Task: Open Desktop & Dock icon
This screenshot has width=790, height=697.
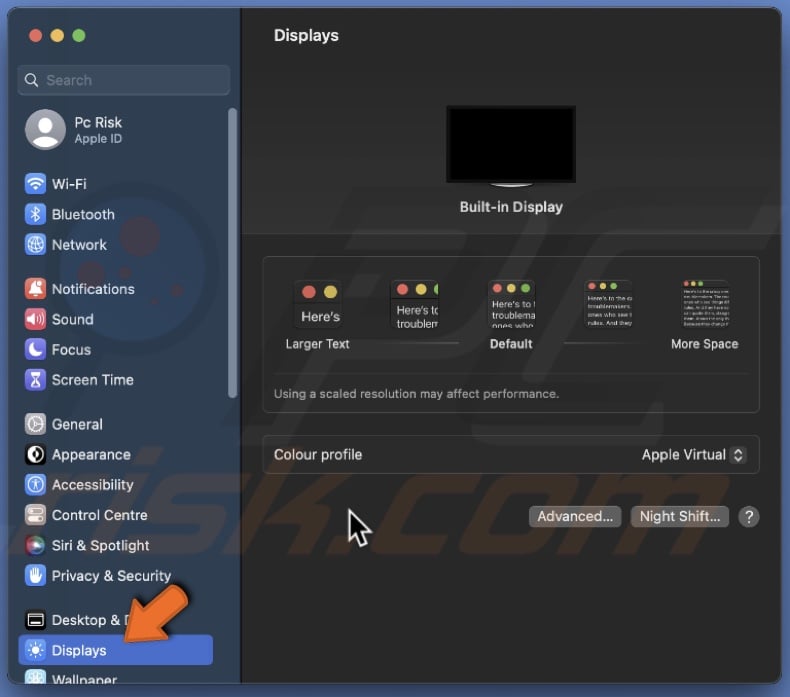Action: pyautogui.click(x=35, y=619)
